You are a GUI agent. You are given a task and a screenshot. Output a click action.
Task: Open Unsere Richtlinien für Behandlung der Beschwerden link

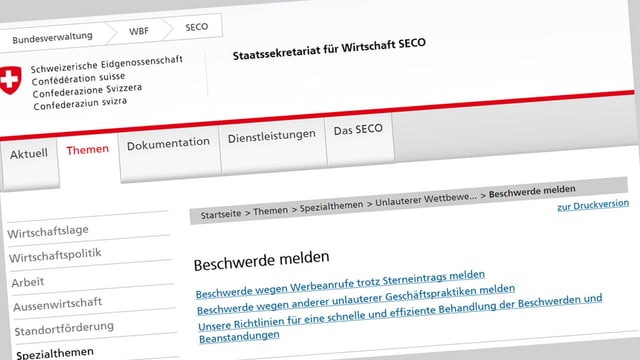tap(400, 318)
